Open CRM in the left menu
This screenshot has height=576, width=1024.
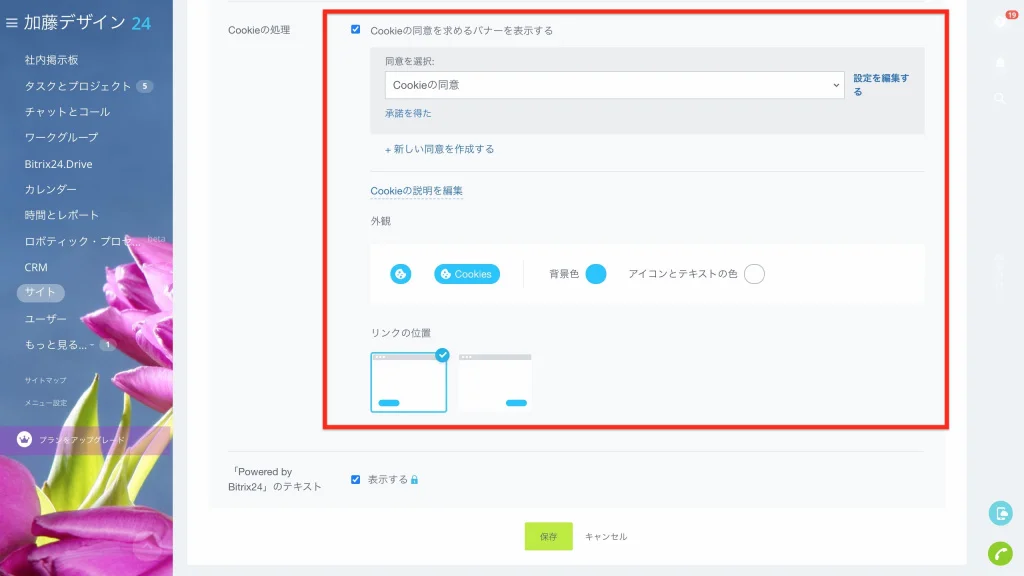tap(36, 267)
